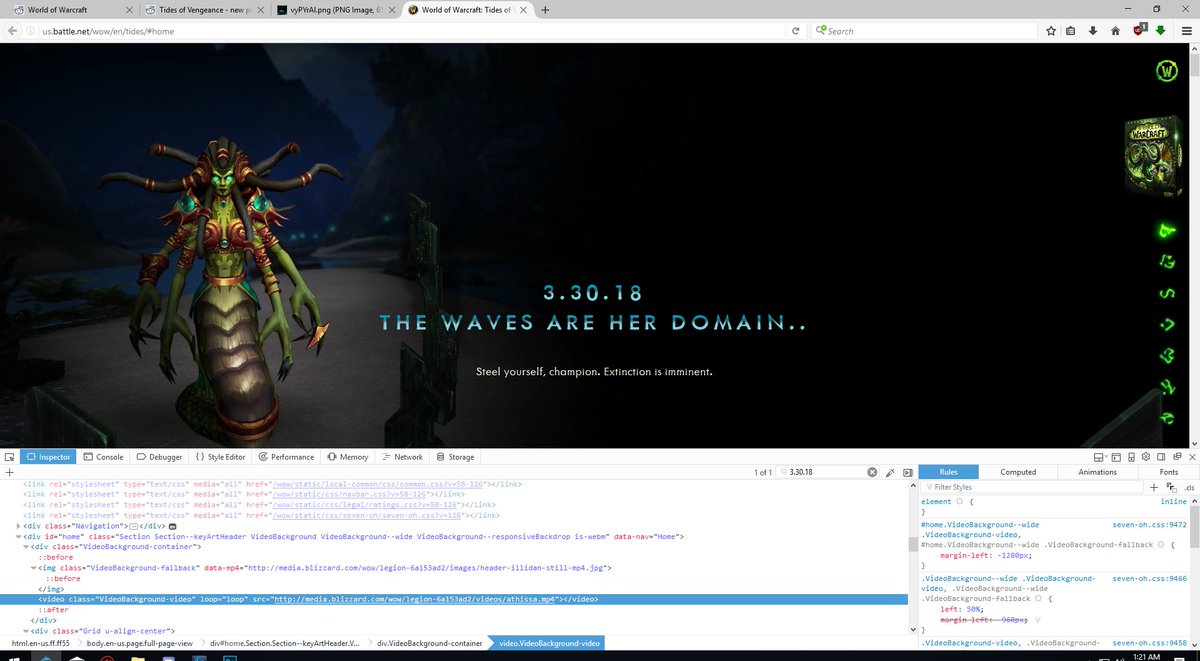The height and width of the screenshot is (661, 1200).
Task: Toggle the pseudo-class panel in Rules
Action: [x=1172, y=487]
